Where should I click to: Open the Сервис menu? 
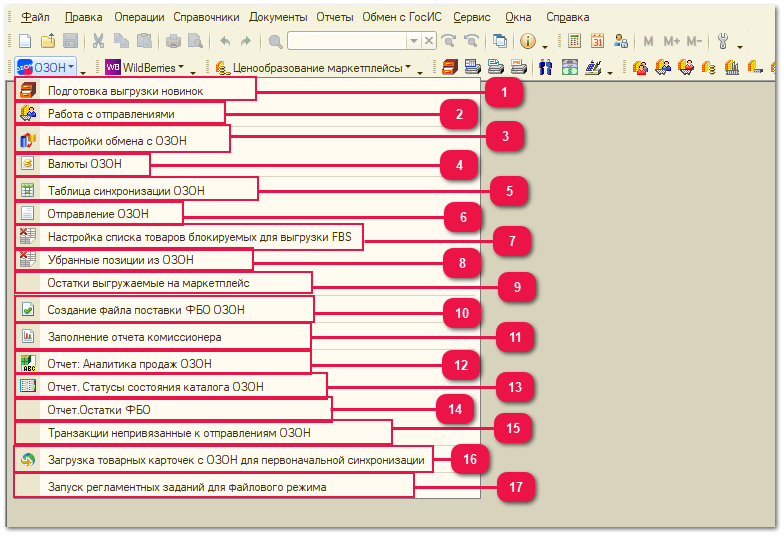pyautogui.click(x=472, y=17)
